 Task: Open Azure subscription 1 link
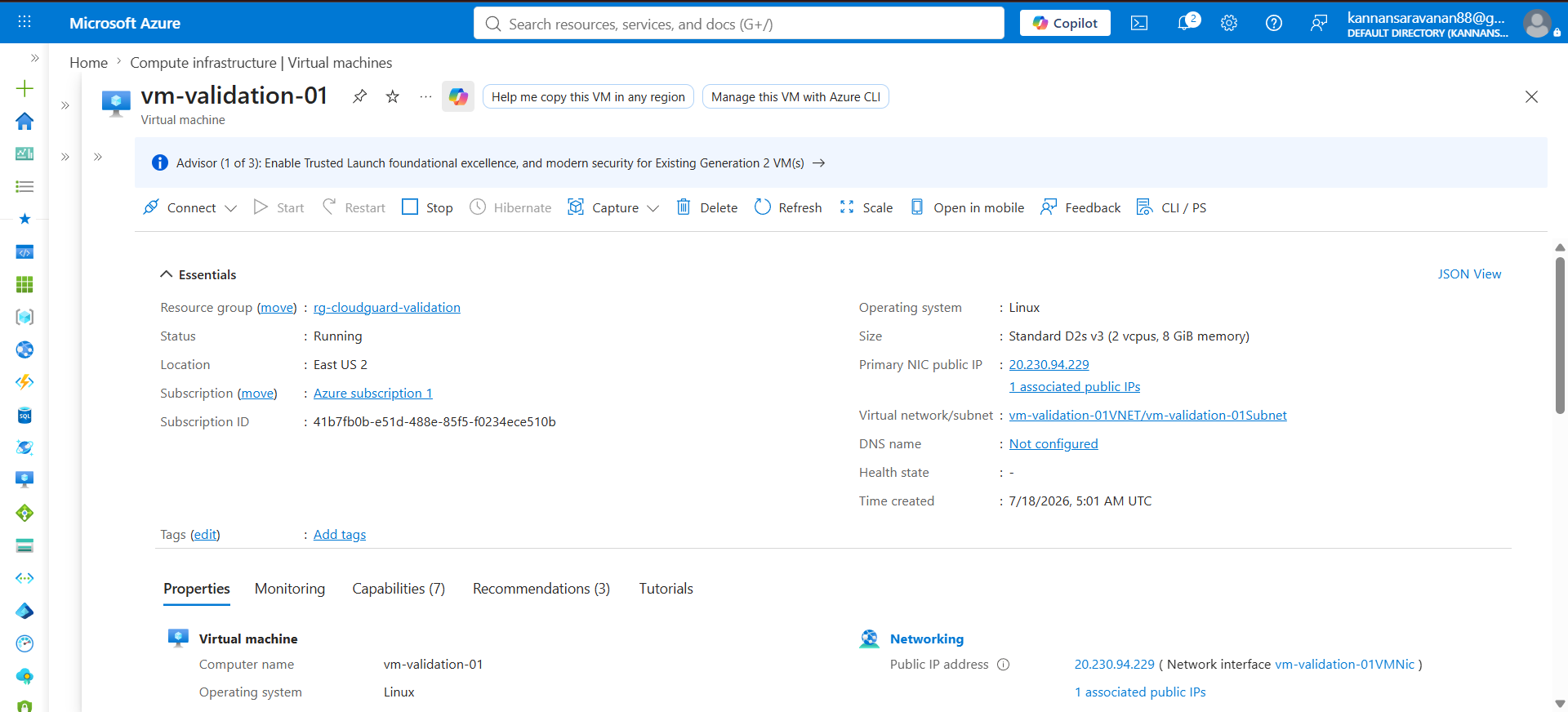click(373, 394)
